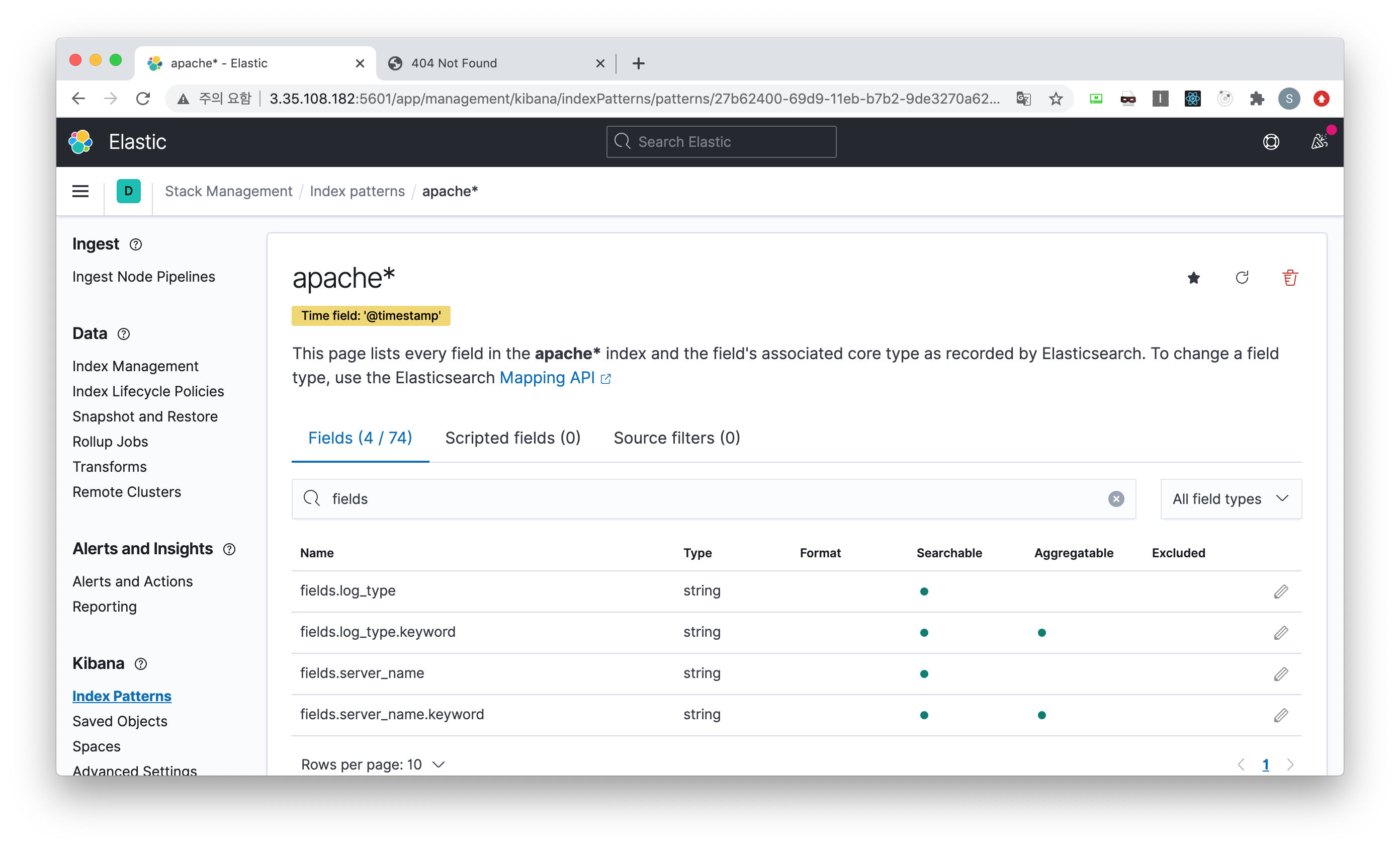Click the Kibana help question icon

pyautogui.click(x=140, y=663)
